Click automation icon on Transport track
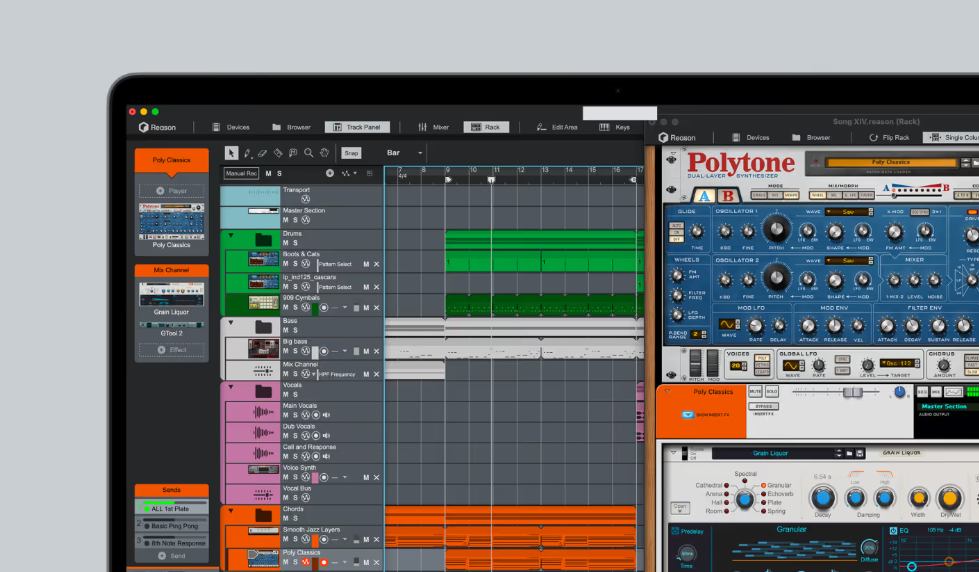Screen dimensions: 979x572 pos(305,199)
